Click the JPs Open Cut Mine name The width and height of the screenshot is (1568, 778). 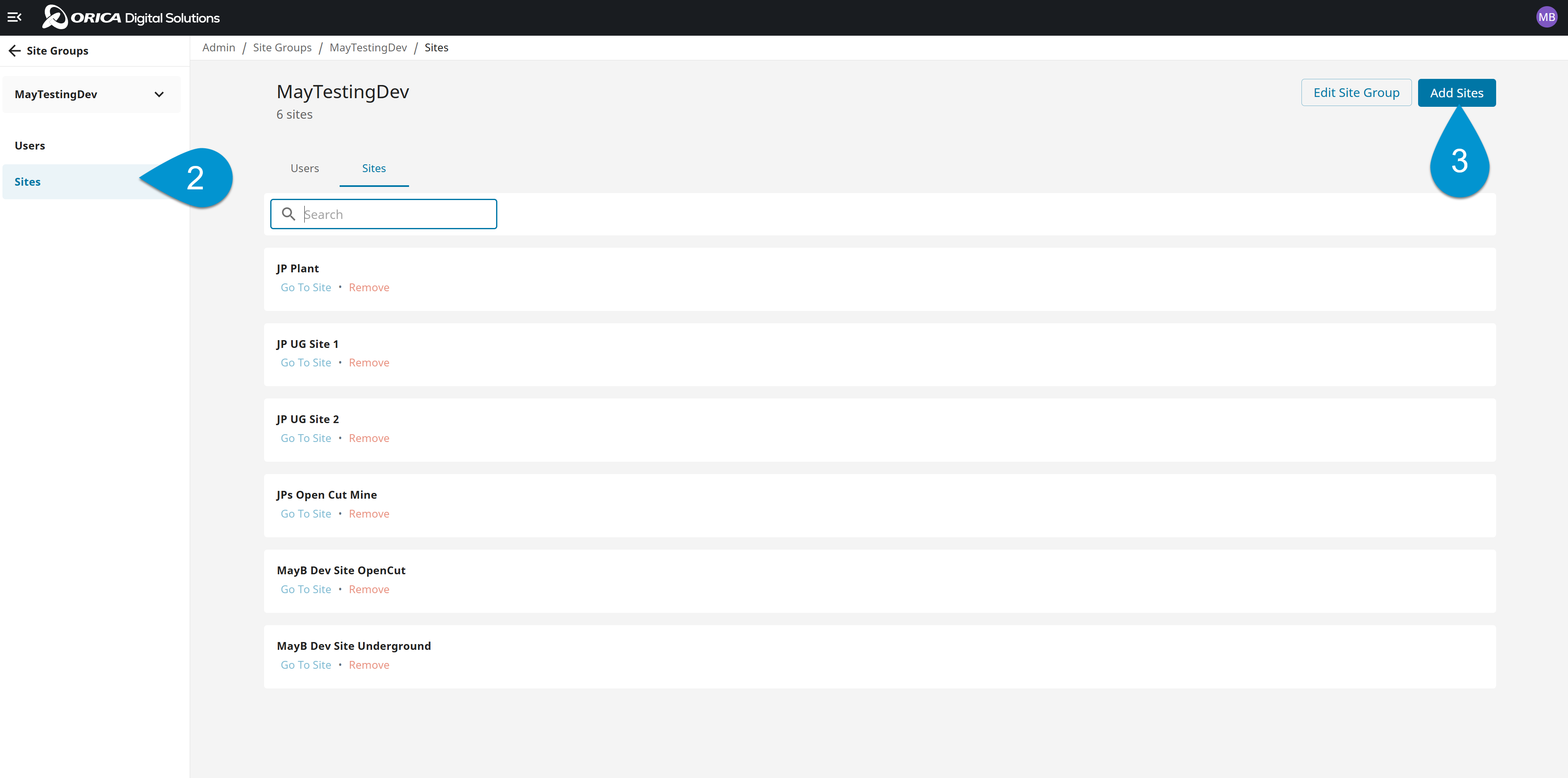point(327,495)
